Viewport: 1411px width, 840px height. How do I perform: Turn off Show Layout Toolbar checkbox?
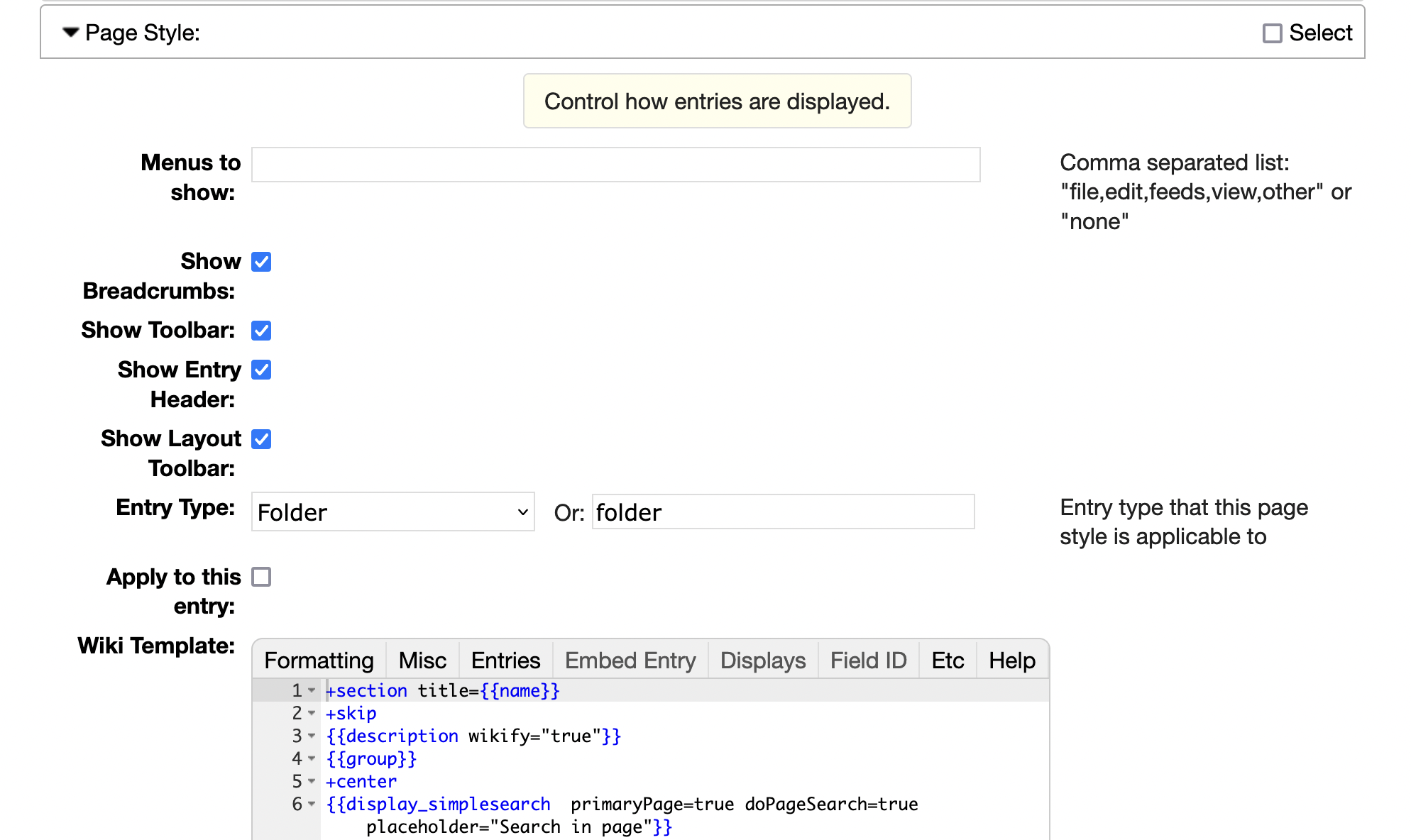261,439
